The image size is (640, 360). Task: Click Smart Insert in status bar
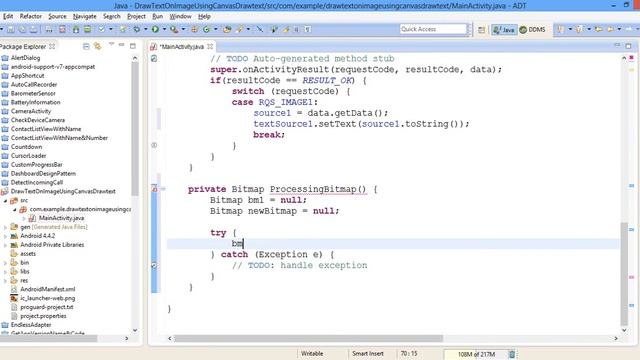(368, 354)
